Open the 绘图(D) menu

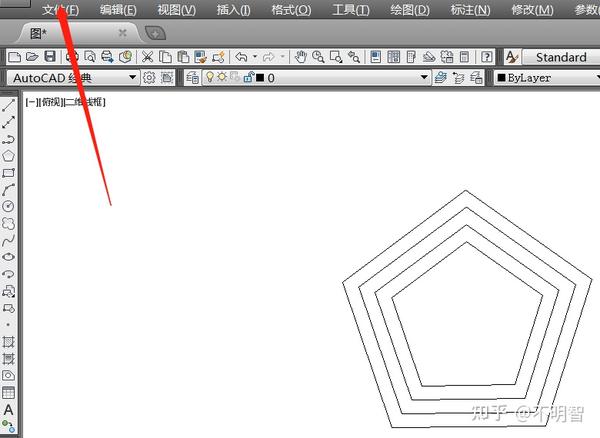(410, 10)
